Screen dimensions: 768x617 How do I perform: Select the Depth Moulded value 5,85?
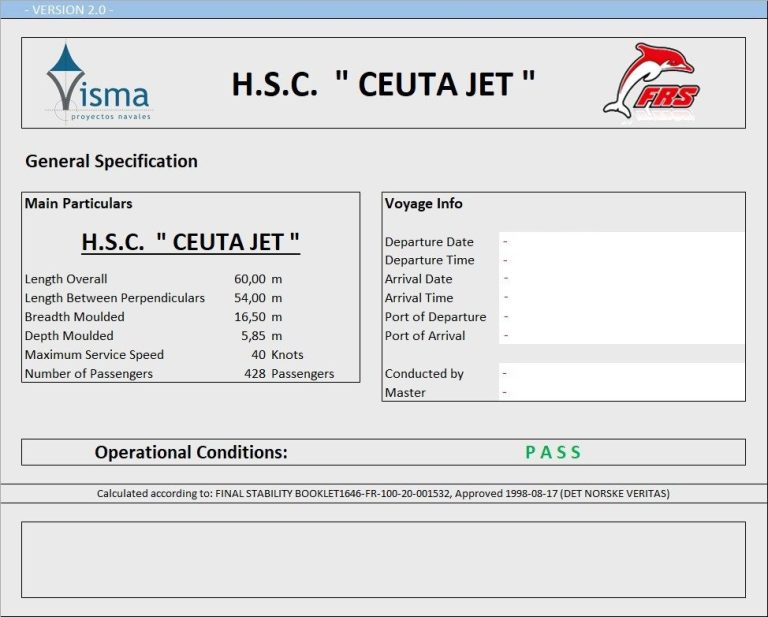(253, 335)
